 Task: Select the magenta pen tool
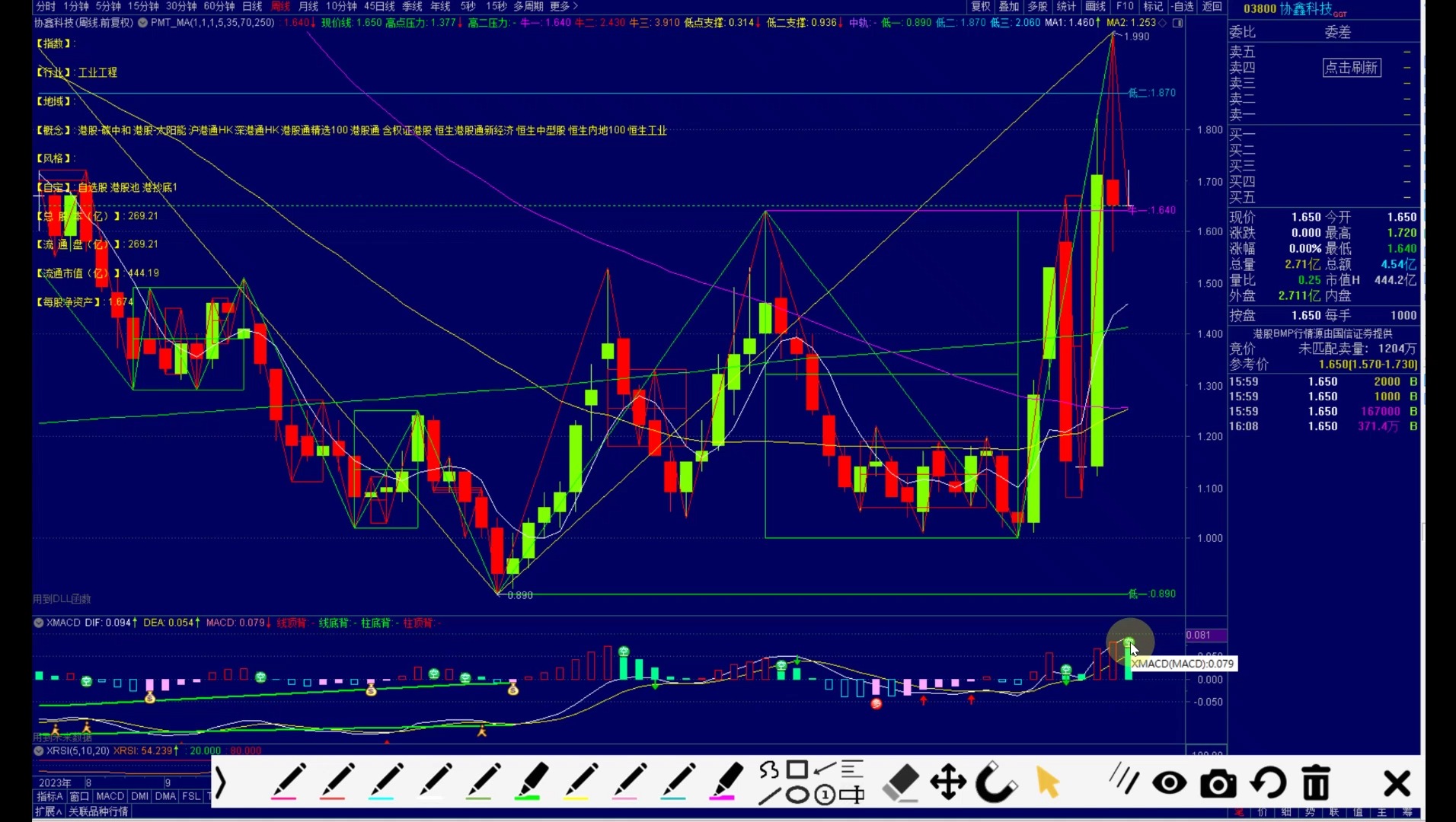(x=289, y=782)
